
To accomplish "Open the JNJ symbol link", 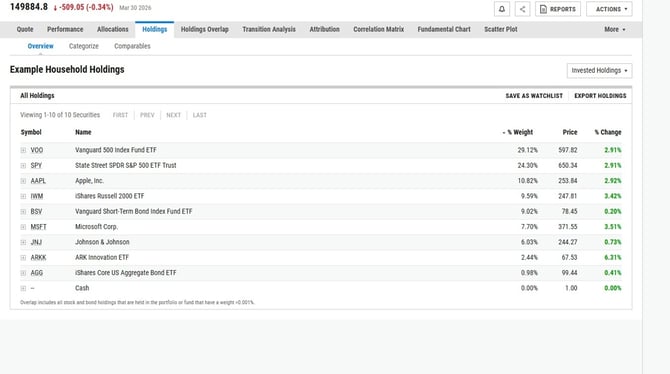I will point(36,242).
